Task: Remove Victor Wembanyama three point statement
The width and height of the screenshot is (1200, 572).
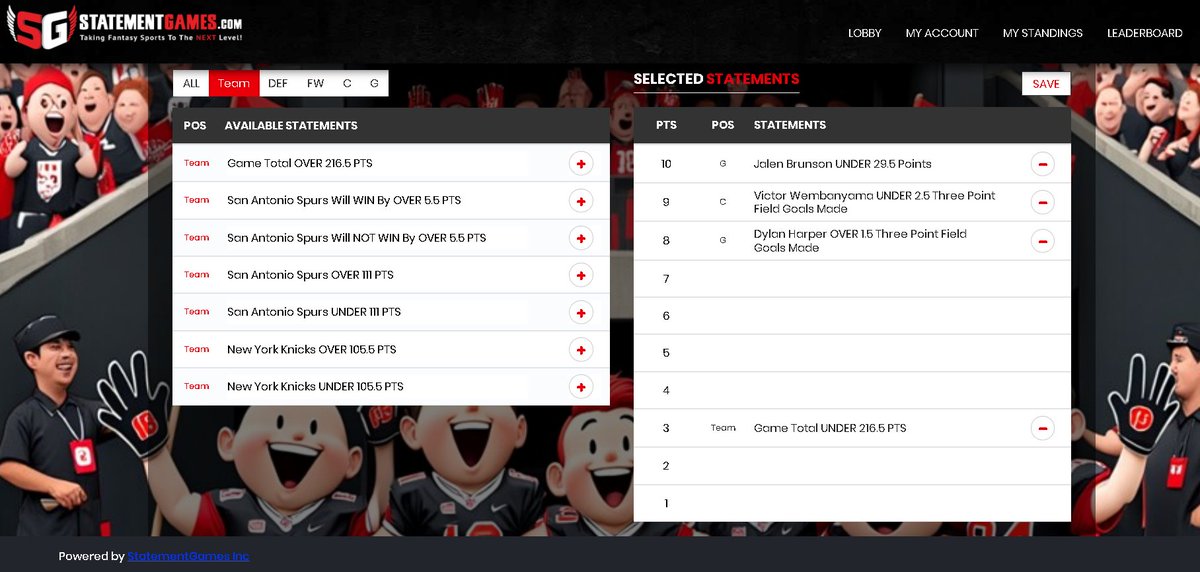Action: coord(1042,202)
